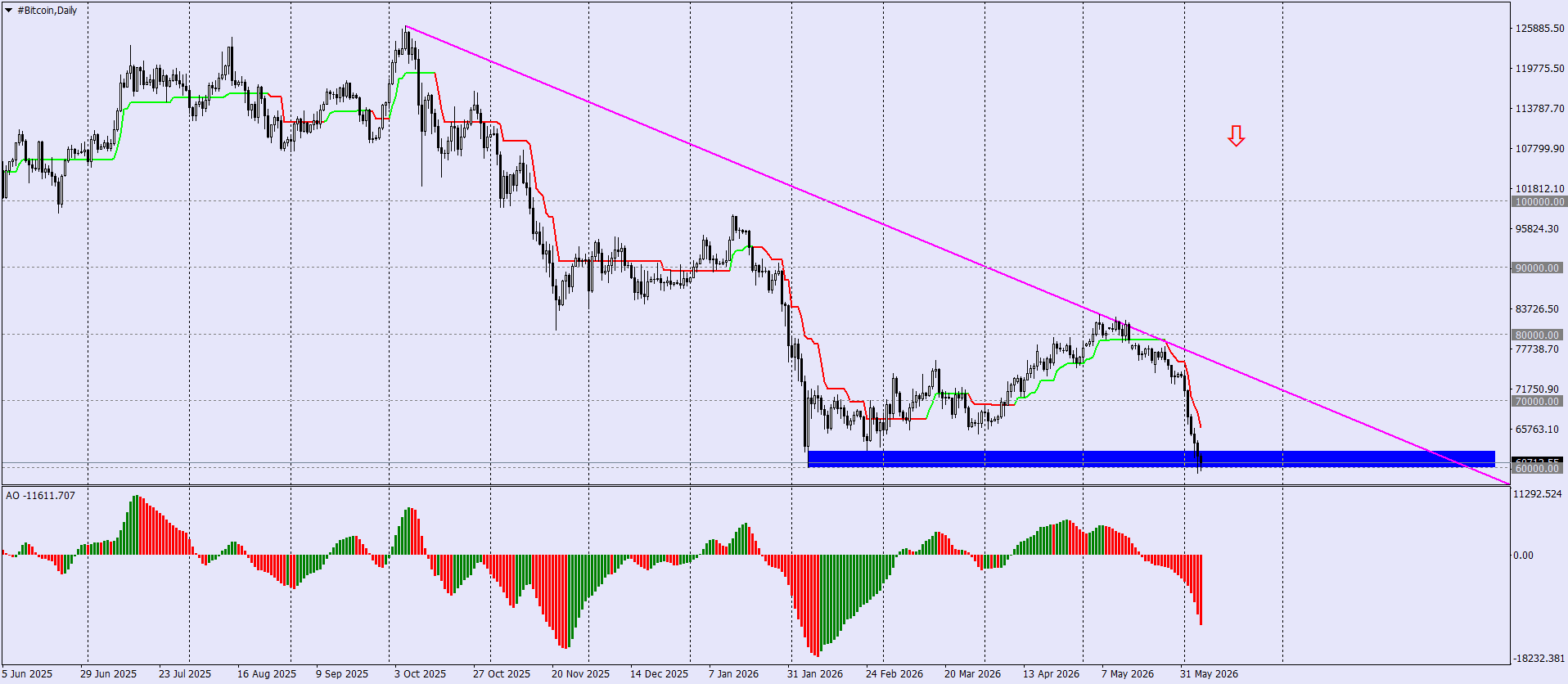Click the 13 Apr 2026 date label
The height and width of the screenshot is (684, 1568).
pyautogui.click(x=1051, y=674)
